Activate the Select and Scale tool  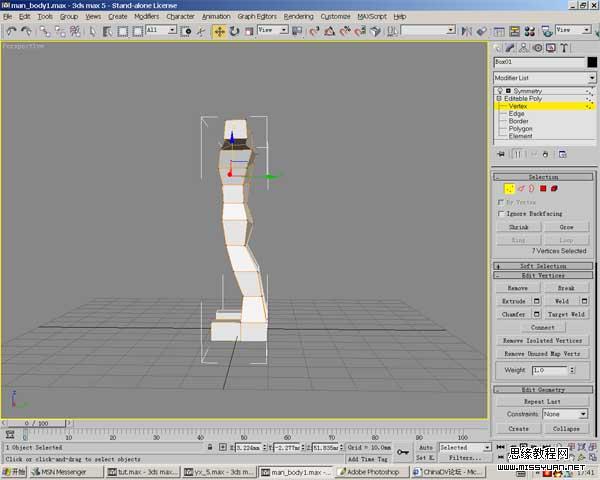(249, 31)
